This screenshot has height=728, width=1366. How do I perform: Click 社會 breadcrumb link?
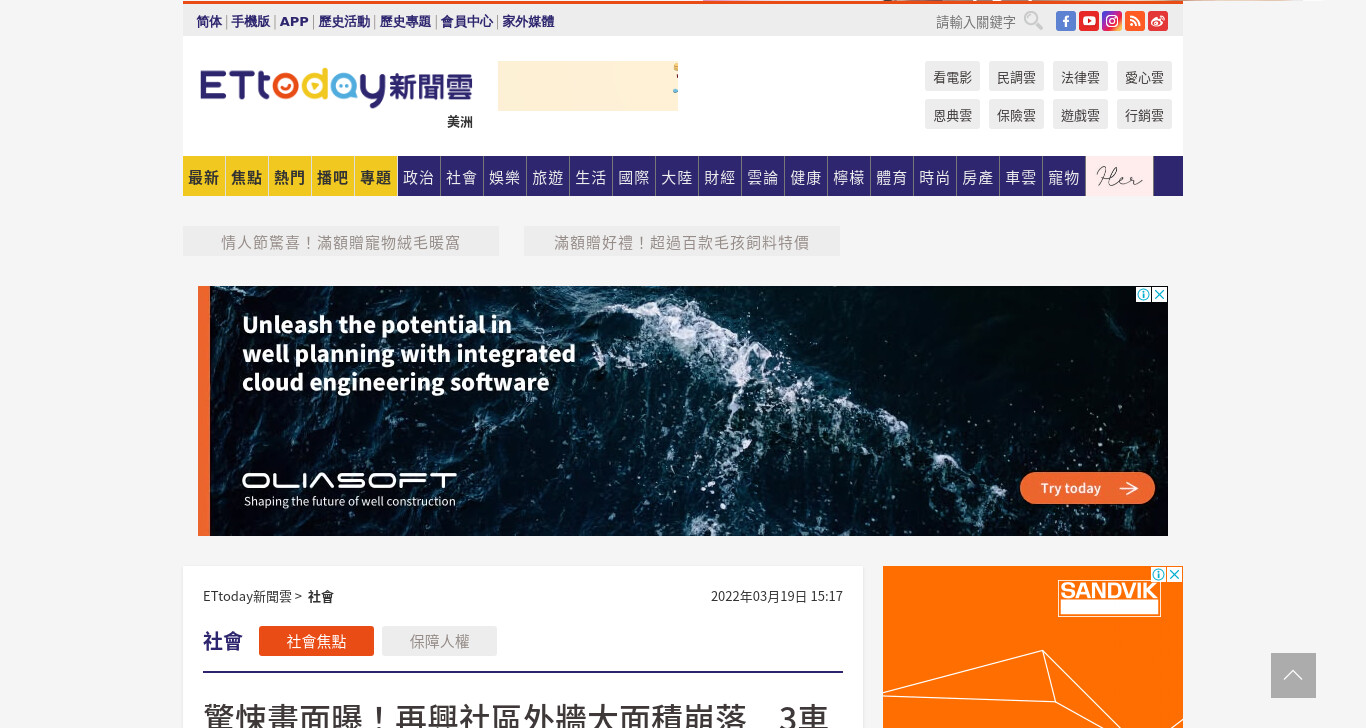coord(321,596)
